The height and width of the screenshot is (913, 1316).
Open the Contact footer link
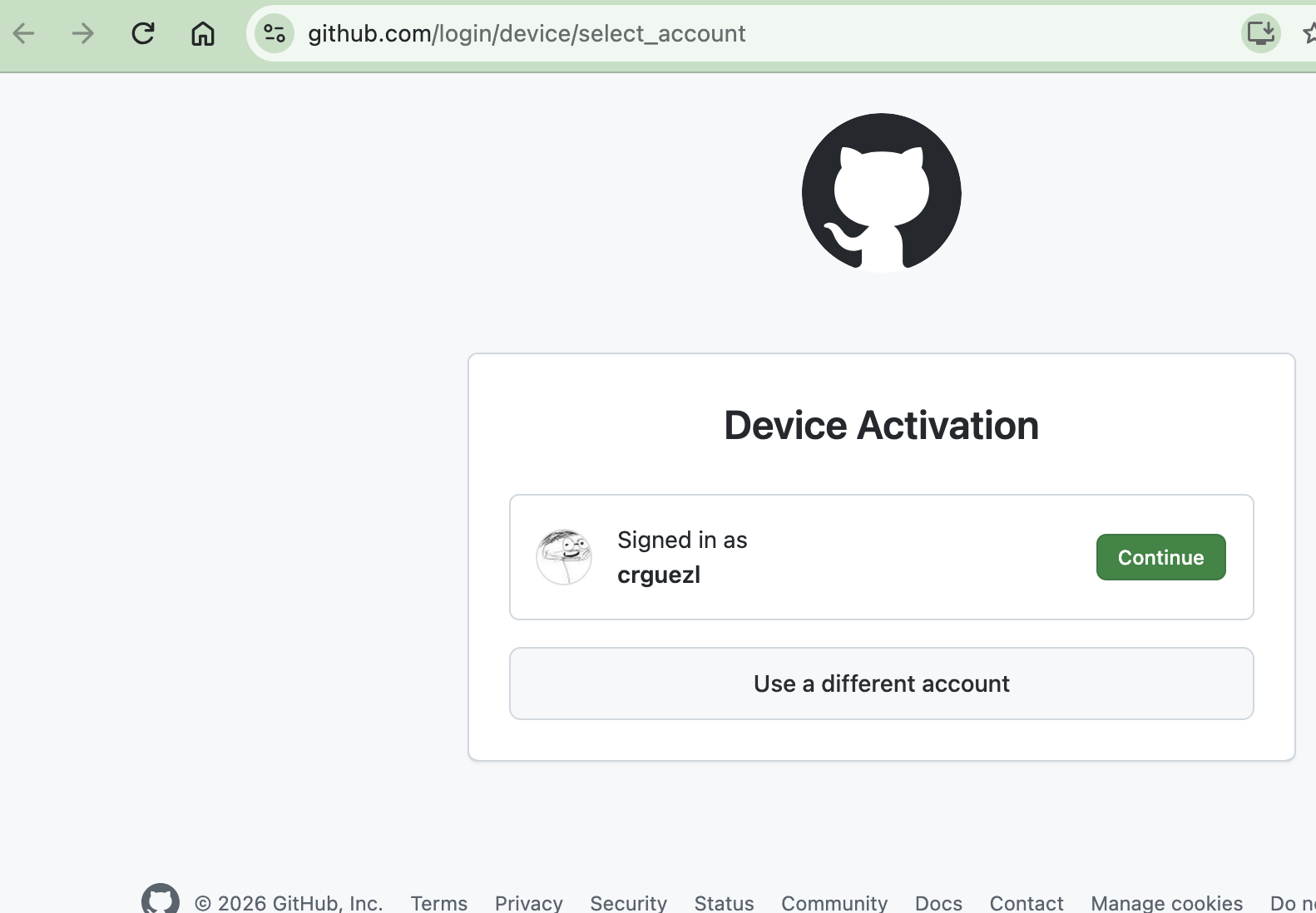[1027, 903]
